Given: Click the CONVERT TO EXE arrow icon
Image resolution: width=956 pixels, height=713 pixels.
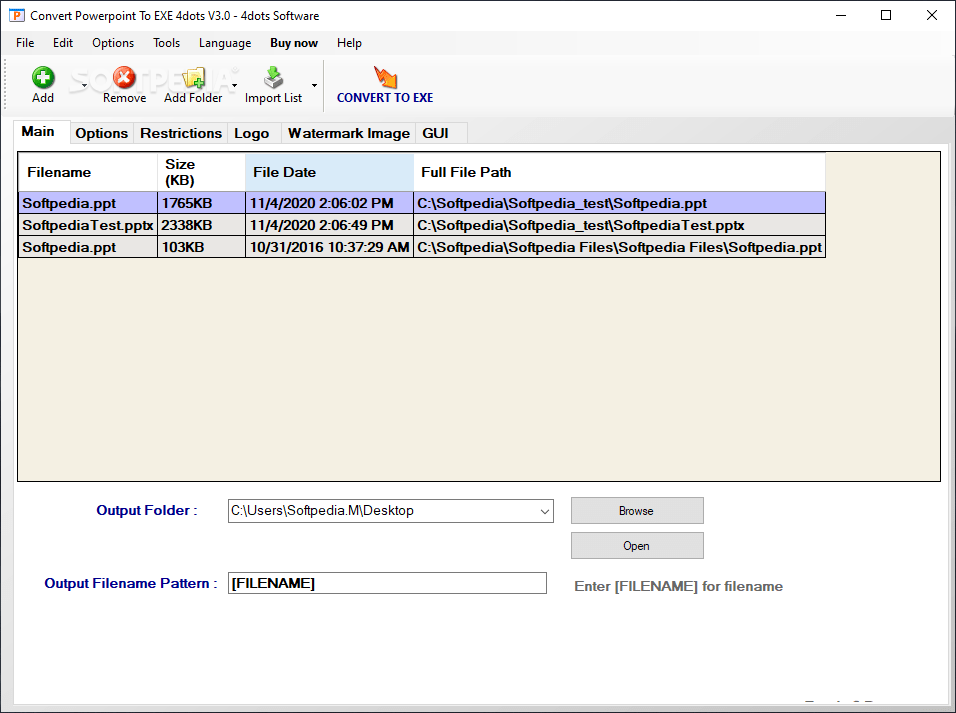Looking at the screenshot, I should click(x=385, y=77).
